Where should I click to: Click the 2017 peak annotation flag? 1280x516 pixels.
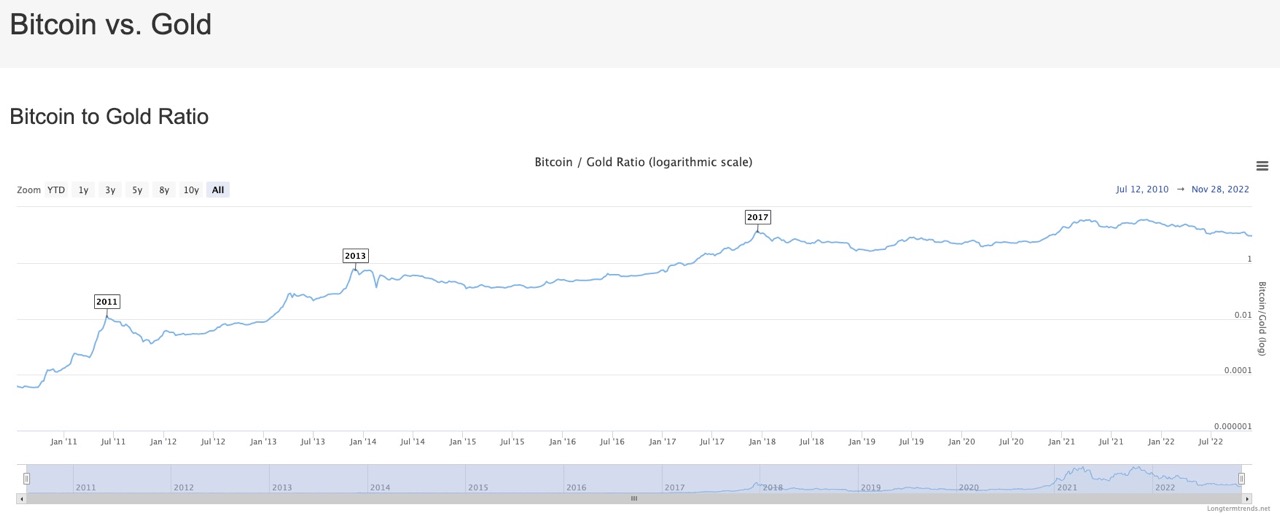[758, 217]
